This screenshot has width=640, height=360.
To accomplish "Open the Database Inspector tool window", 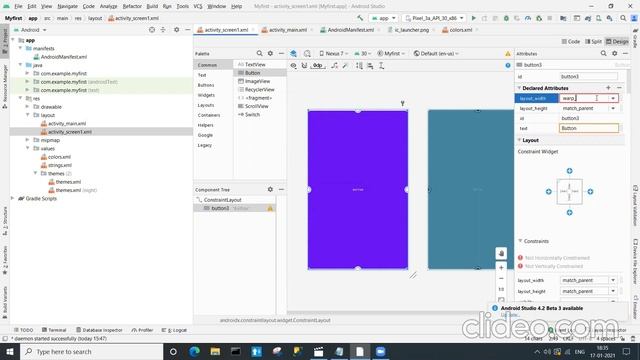I will [x=99, y=330].
